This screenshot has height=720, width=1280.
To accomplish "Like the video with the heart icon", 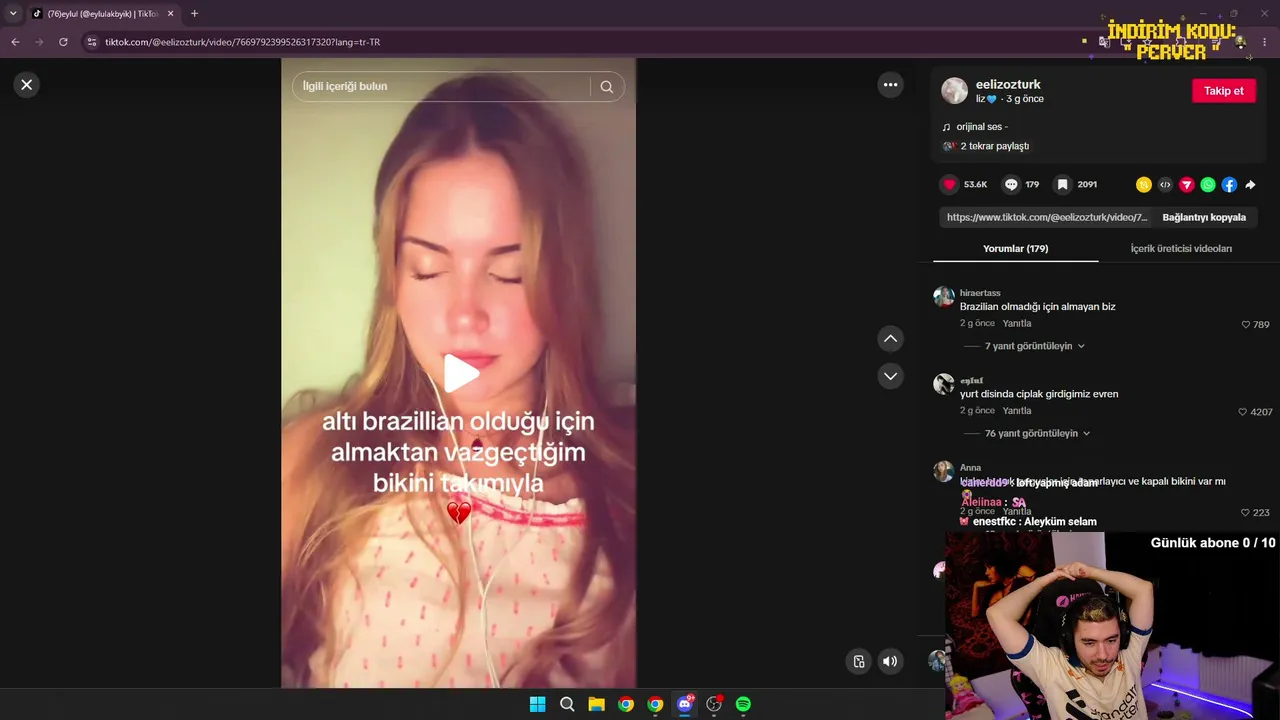I will pyautogui.click(x=949, y=185).
